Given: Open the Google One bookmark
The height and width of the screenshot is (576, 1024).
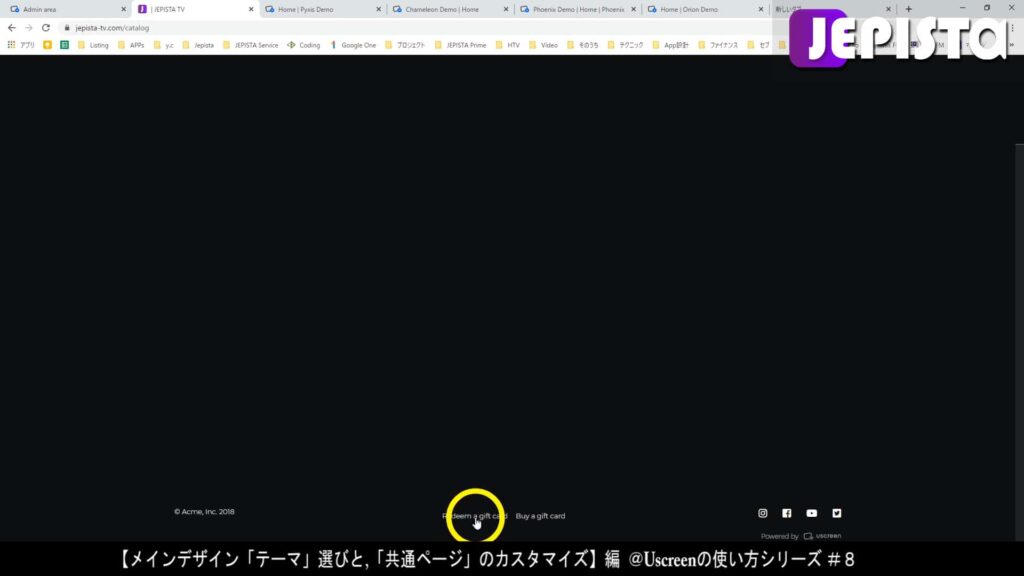Looking at the screenshot, I should click(353, 45).
